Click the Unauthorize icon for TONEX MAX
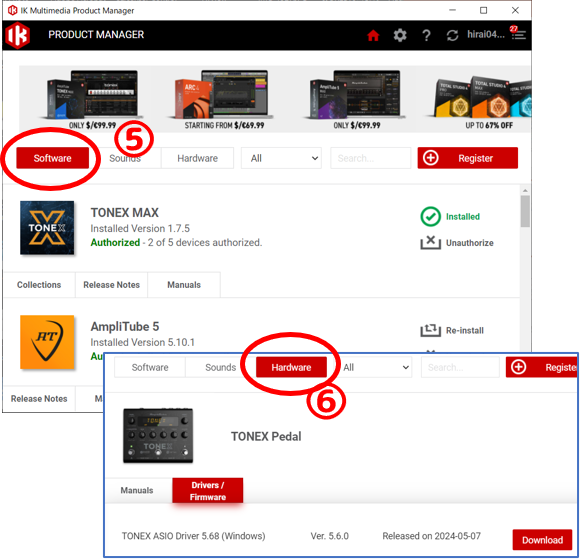580x559 pixels. pos(430,242)
